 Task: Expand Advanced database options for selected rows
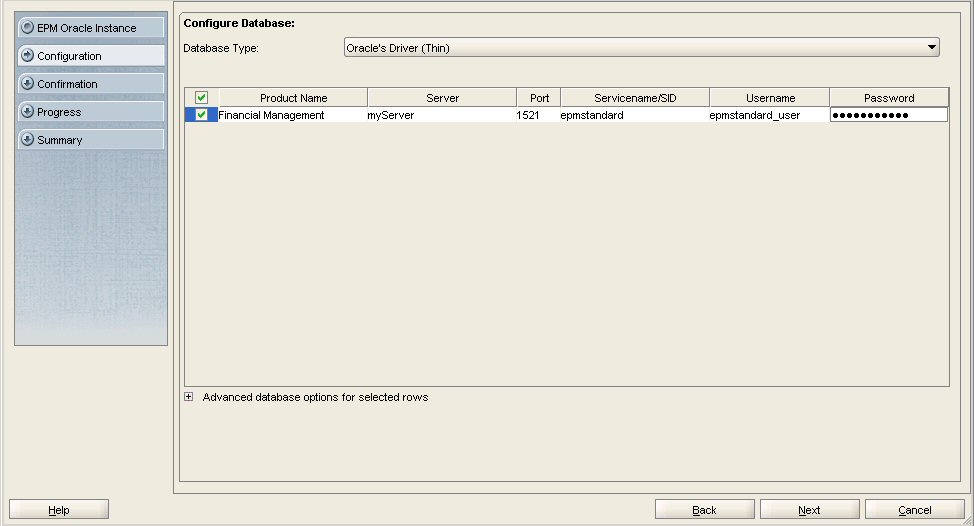[189, 397]
